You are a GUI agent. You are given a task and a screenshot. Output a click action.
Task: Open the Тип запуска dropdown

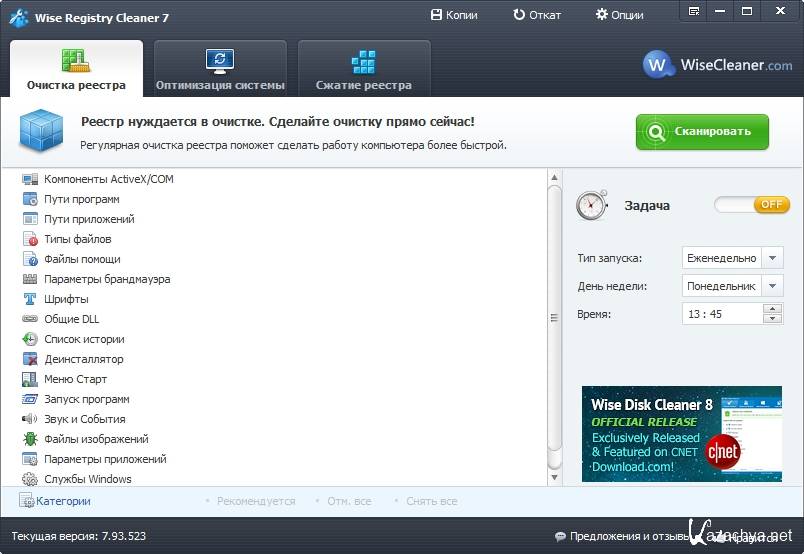coord(772,258)
